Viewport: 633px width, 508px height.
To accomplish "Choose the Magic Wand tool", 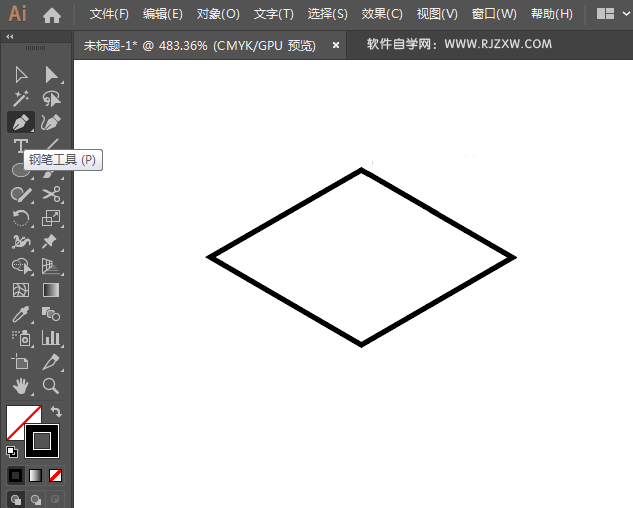I will (x=21, y=98).
